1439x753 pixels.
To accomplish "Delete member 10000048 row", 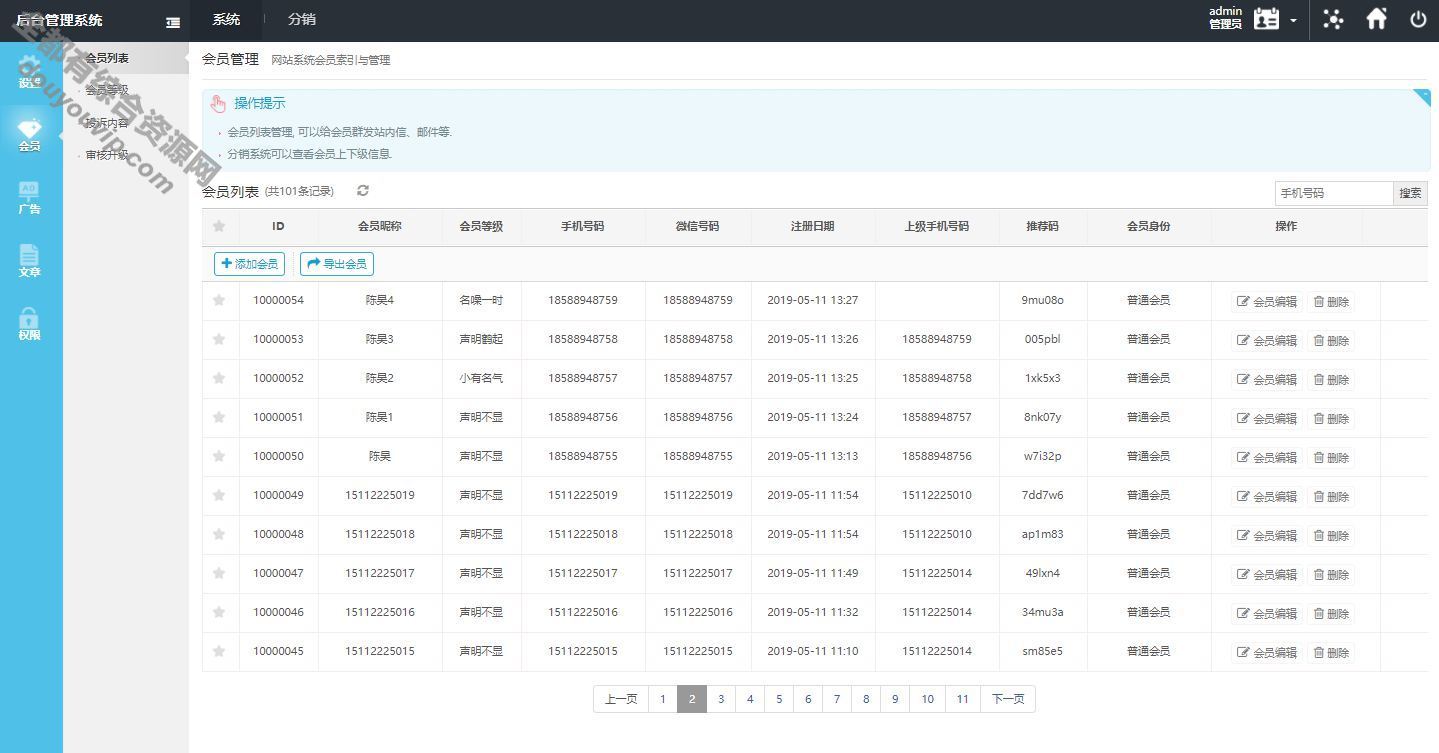I will (1331, 535).
